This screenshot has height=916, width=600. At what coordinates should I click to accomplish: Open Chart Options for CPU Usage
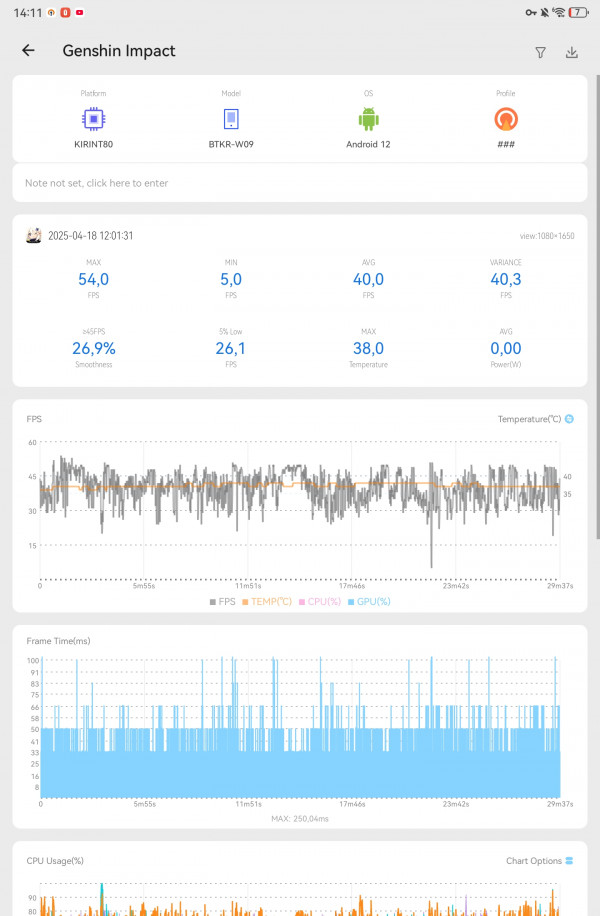(540, 861)
